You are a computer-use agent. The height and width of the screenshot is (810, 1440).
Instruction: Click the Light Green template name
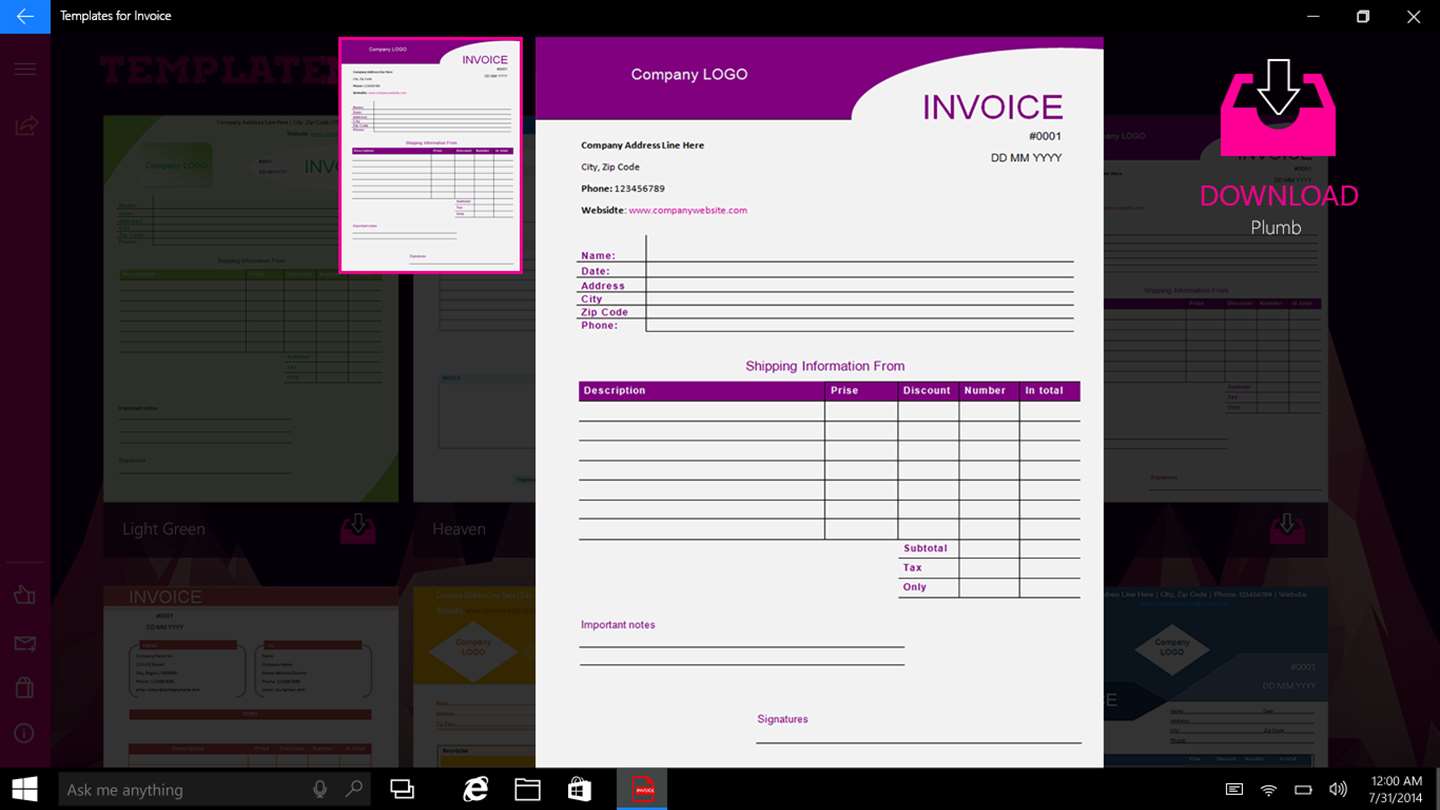click(x=163, y=529)
